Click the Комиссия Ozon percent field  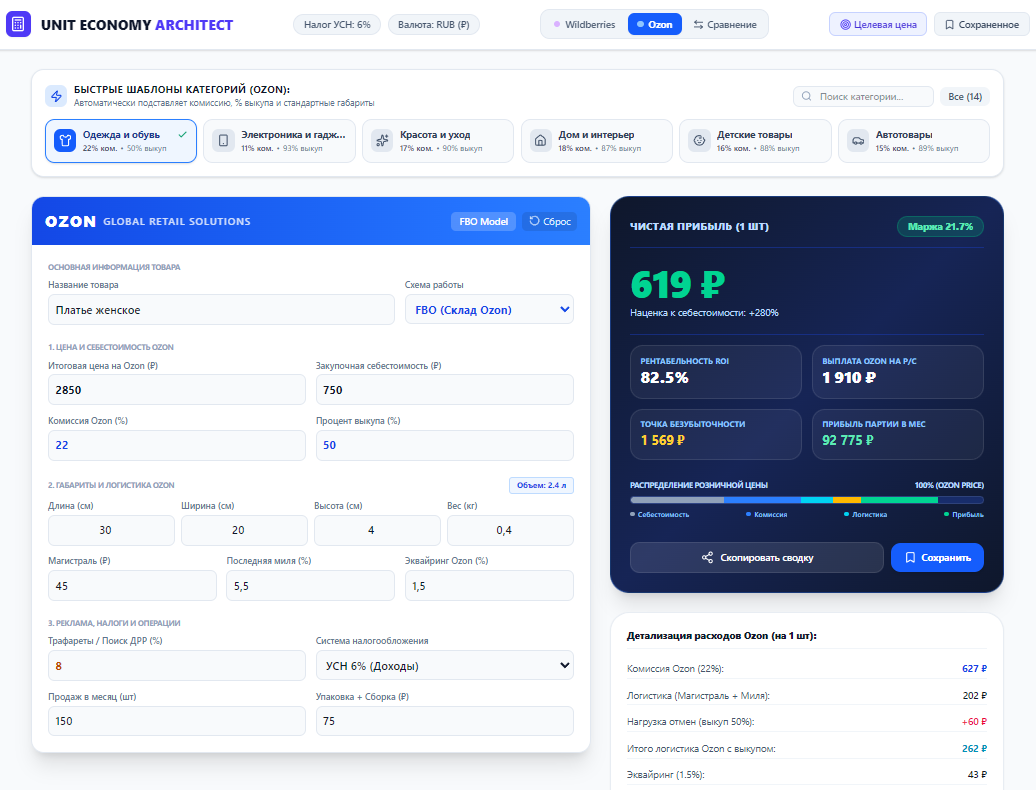coord(176,445)
